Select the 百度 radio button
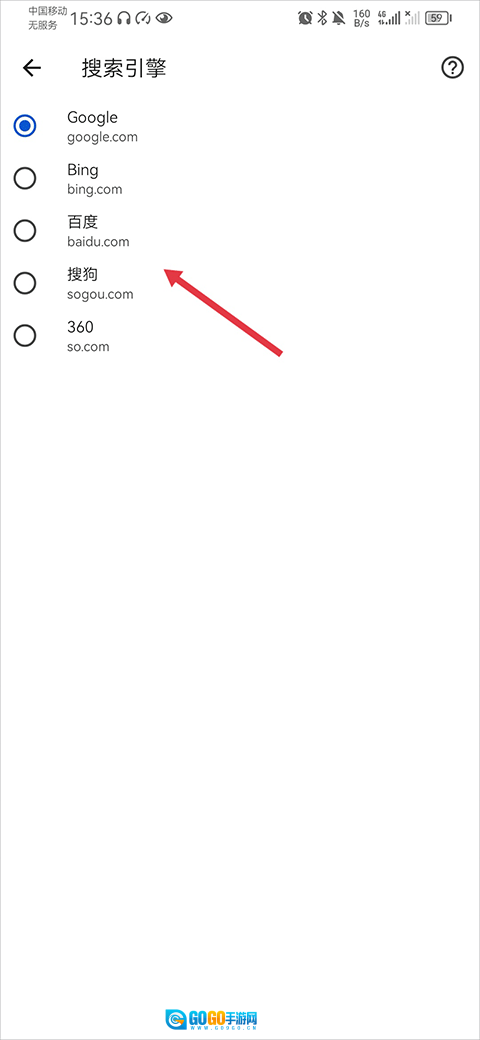 coord(25,230)
